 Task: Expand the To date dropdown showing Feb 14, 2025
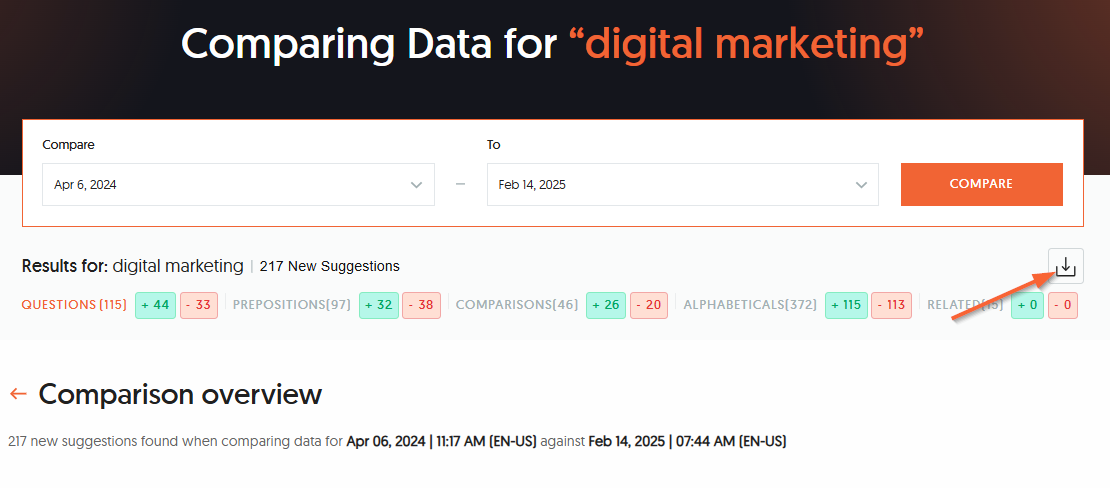click(x=682, y=185)
